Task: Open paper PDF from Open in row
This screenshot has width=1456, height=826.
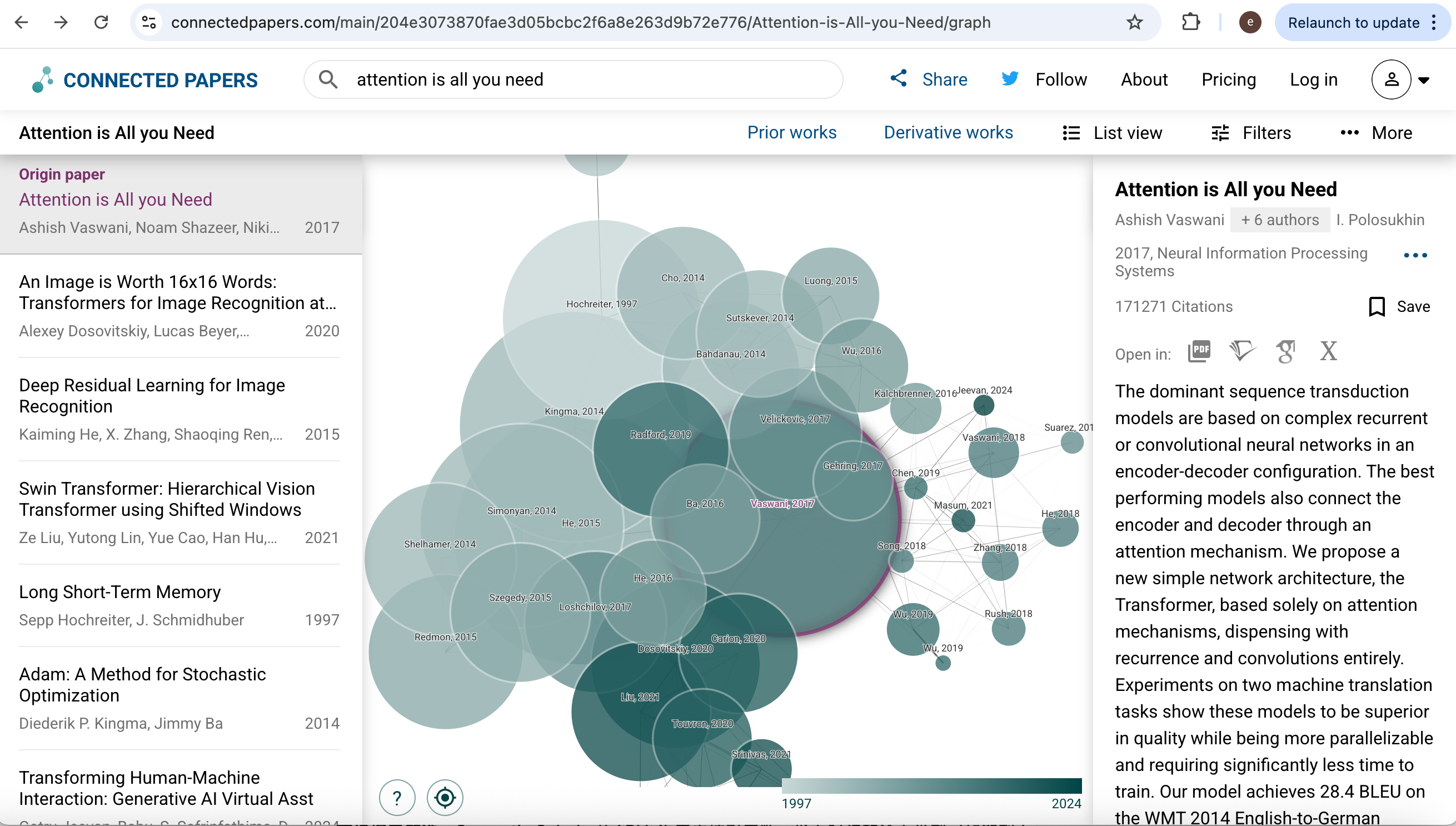Action: pos(1199,352)
